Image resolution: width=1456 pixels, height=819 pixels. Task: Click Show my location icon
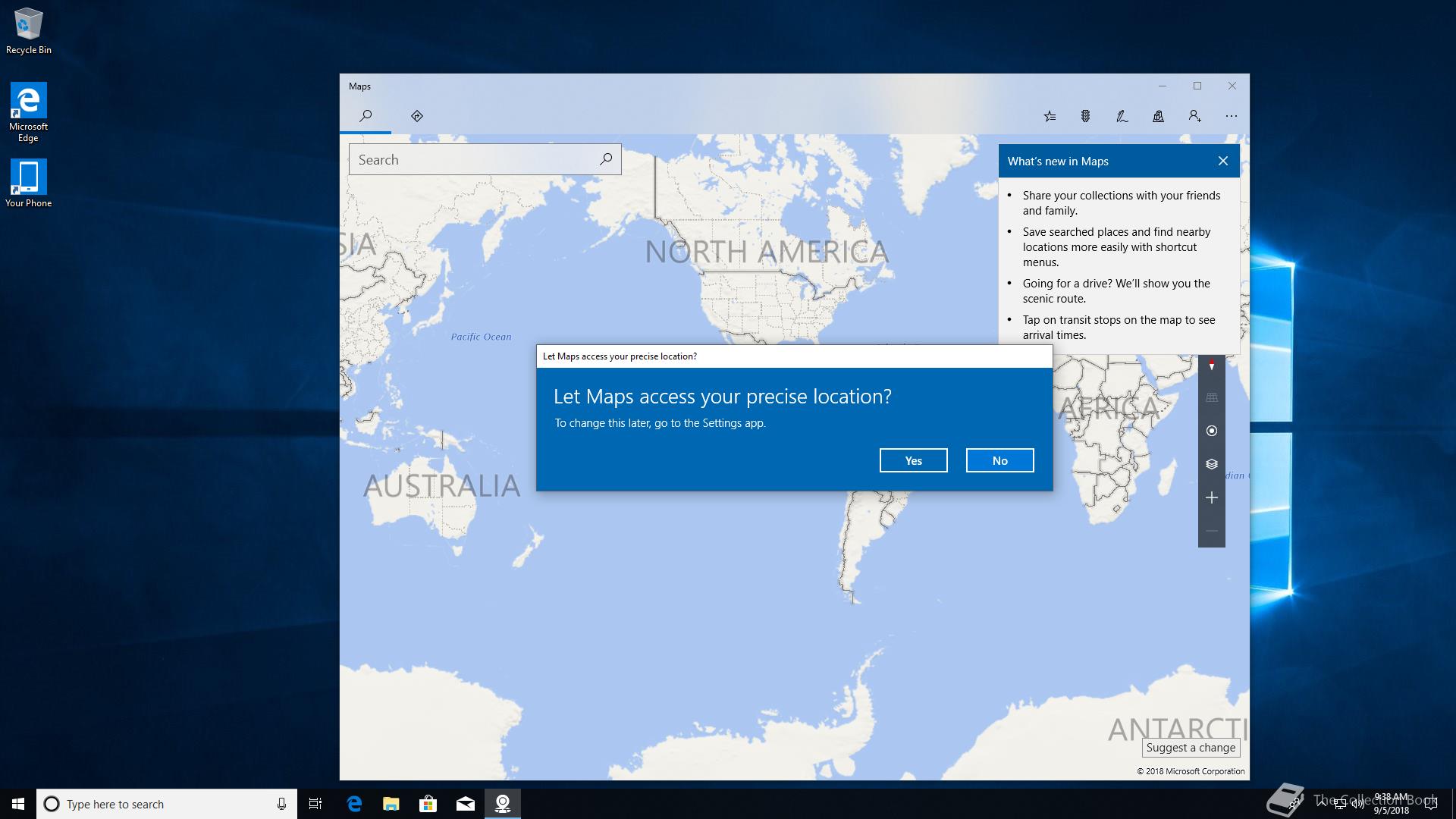click(1211, 431)
